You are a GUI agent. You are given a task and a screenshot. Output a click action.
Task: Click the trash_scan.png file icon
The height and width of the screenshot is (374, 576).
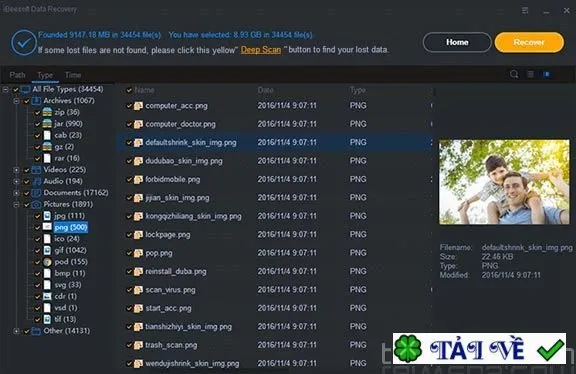tap(138, 345)
